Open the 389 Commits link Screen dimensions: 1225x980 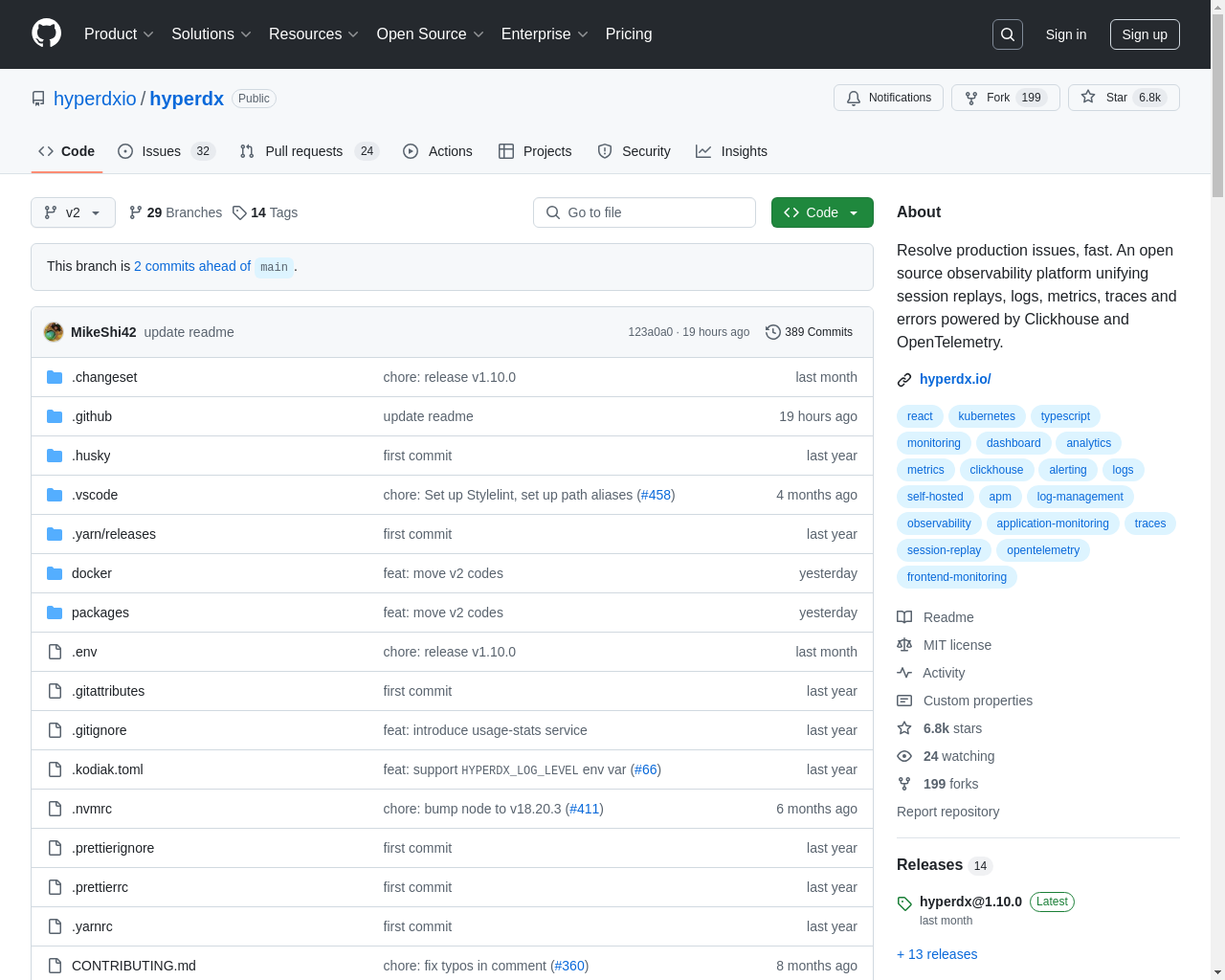[x=809, y=332]
